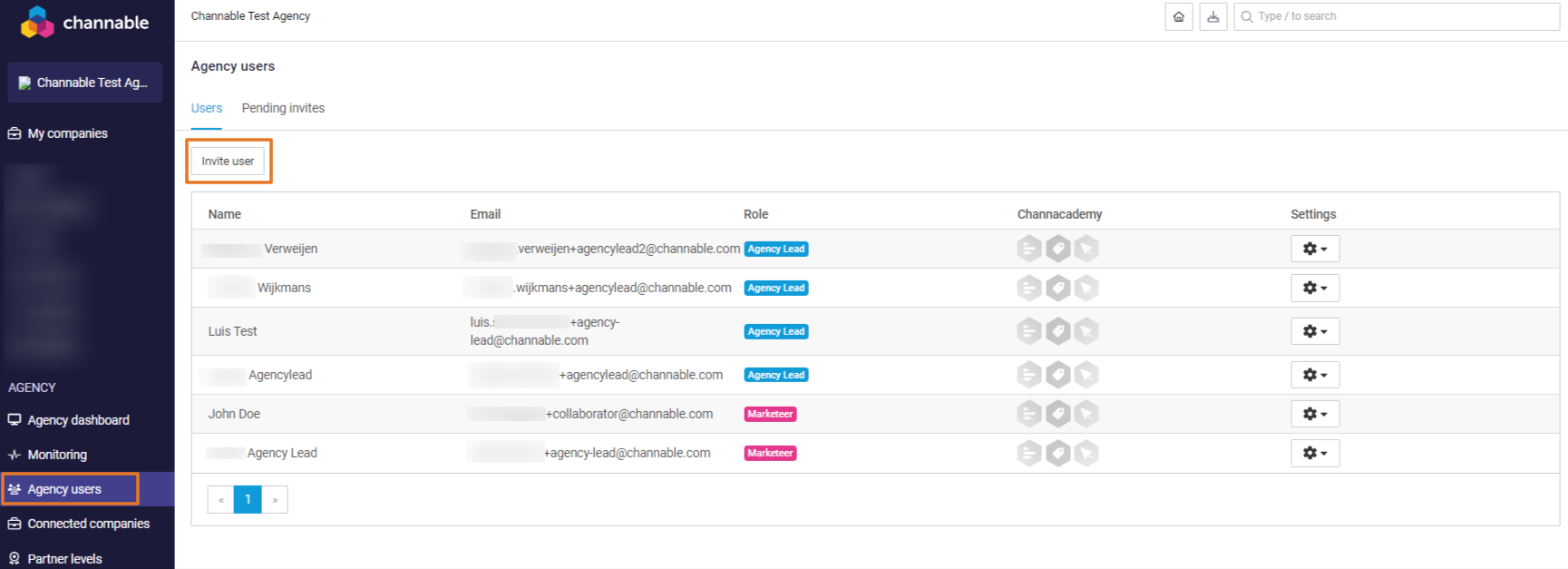Click Partner levels award icon
The height and width of the screenshot is (569, 1568).
[15, 559]
